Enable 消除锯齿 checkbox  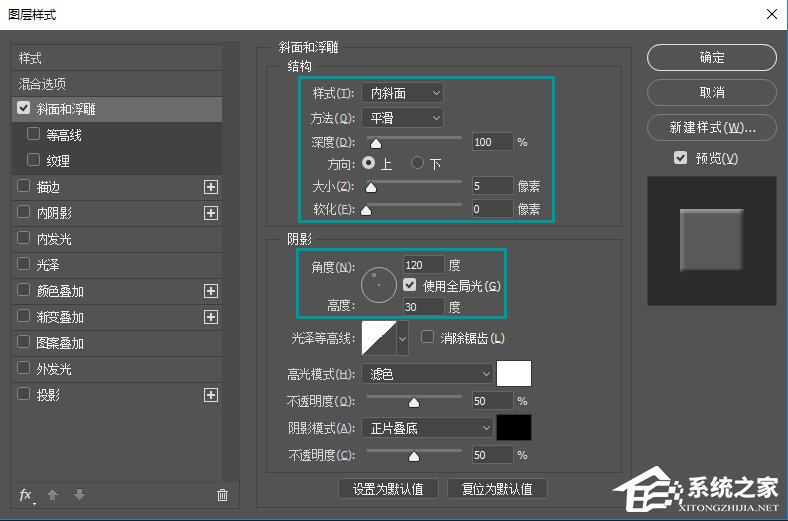click(x=427, y=337)
